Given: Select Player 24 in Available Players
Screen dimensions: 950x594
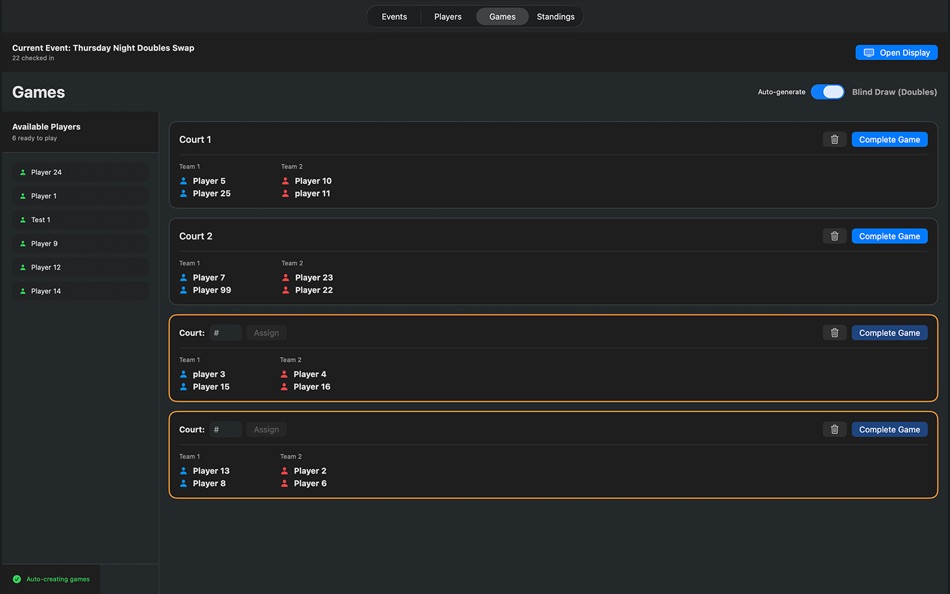Looking at the screenshot, I should point(80,172).
